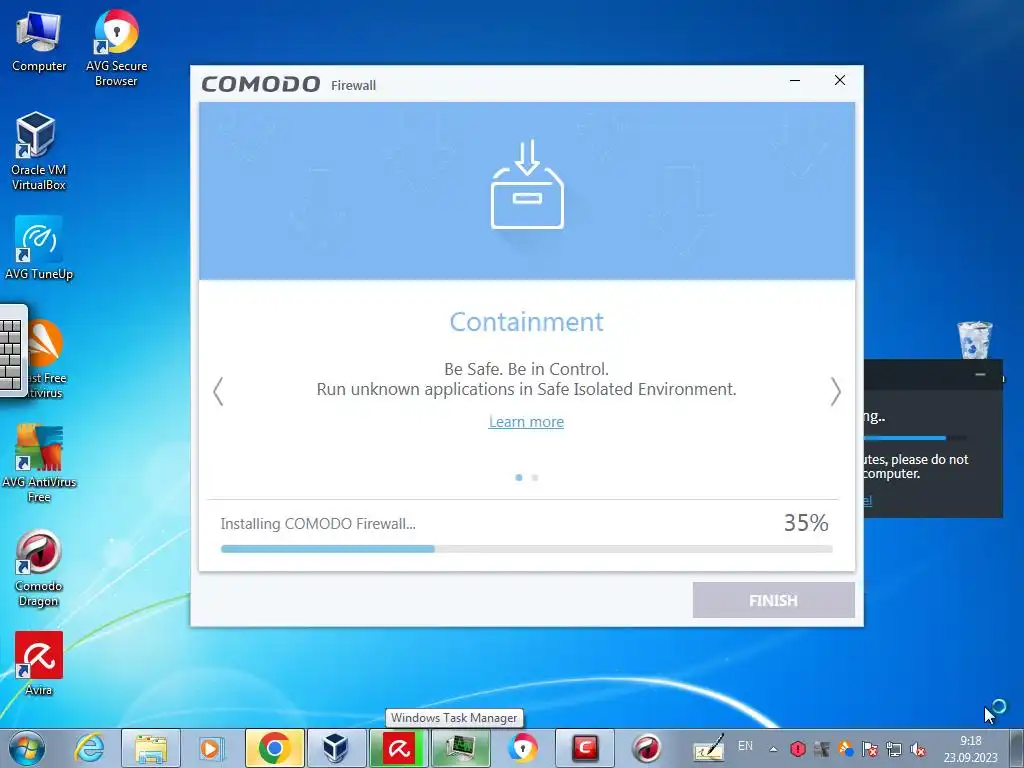The width and height of the screenshot is (1024, 768).
Task: Switch to VirtualBox in taskbar
Action: pos(336,748)
